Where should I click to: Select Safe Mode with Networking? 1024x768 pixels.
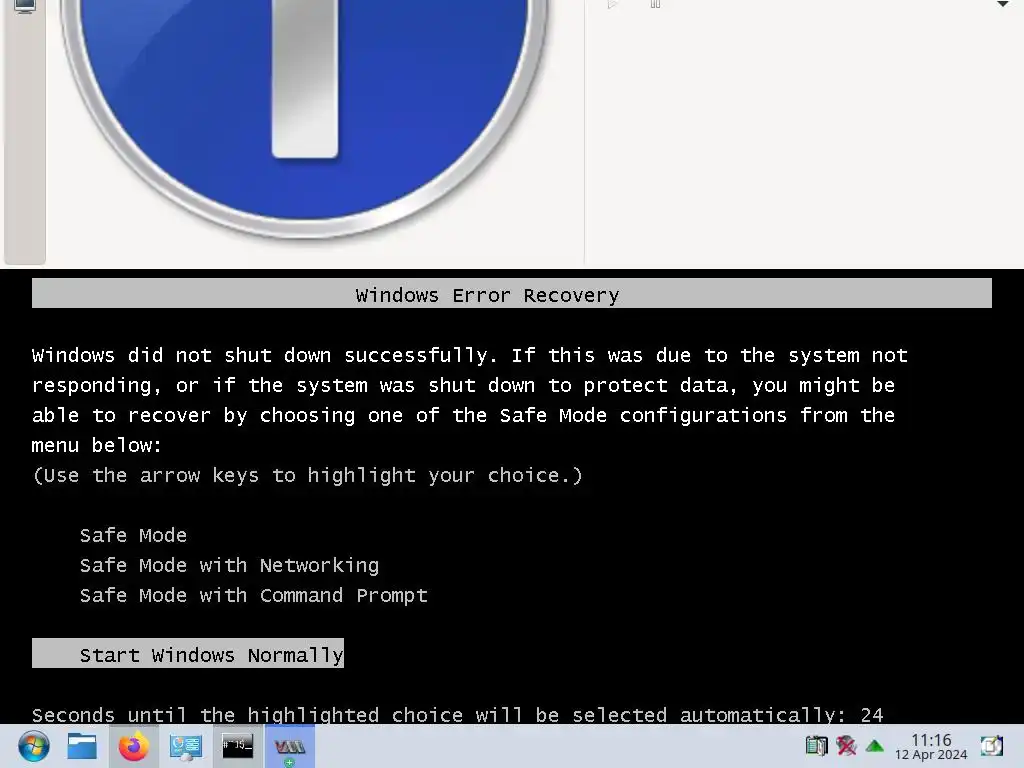point(229,566)
